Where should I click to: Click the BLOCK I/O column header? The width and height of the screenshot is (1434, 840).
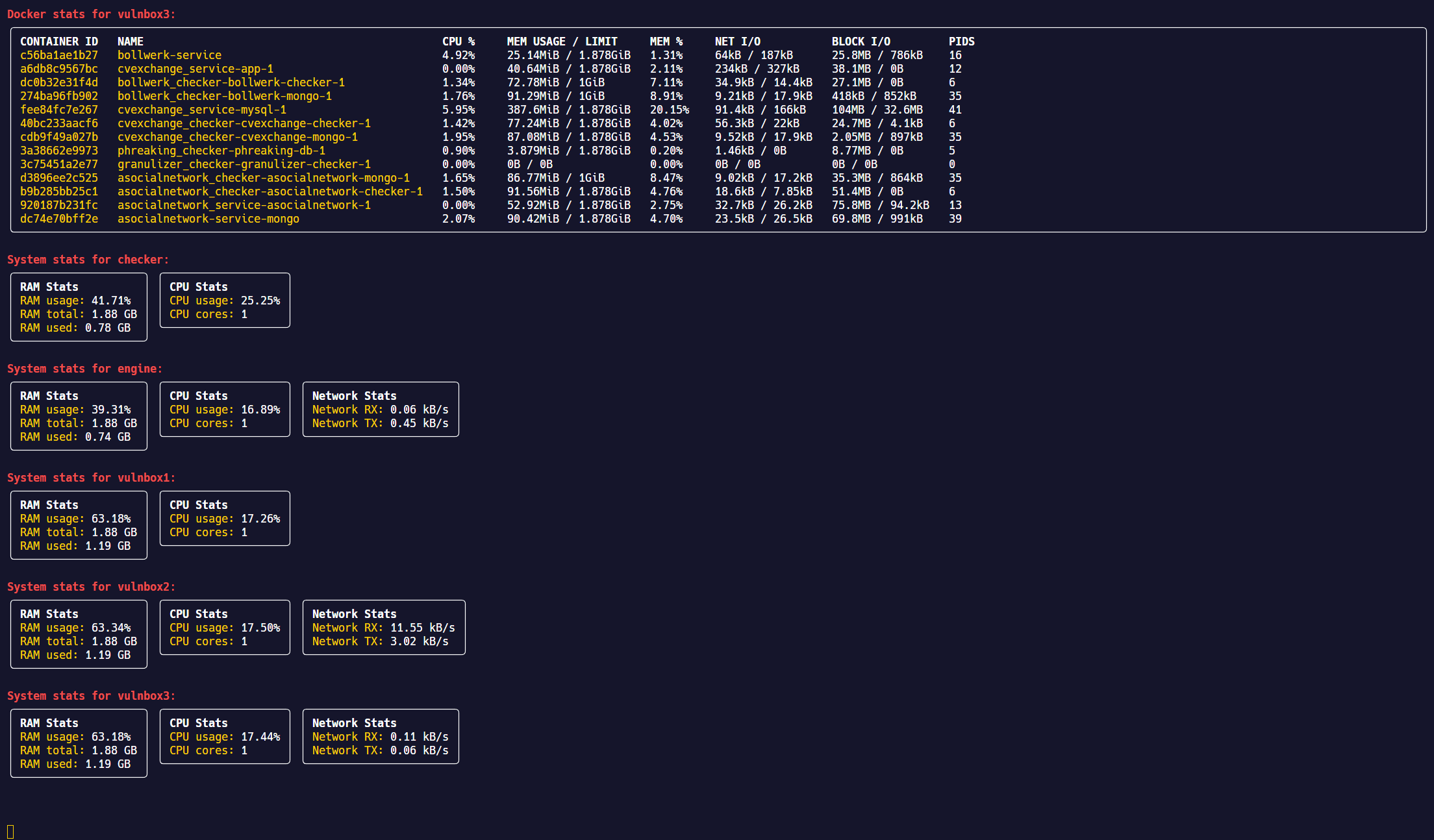coord(859,41)
